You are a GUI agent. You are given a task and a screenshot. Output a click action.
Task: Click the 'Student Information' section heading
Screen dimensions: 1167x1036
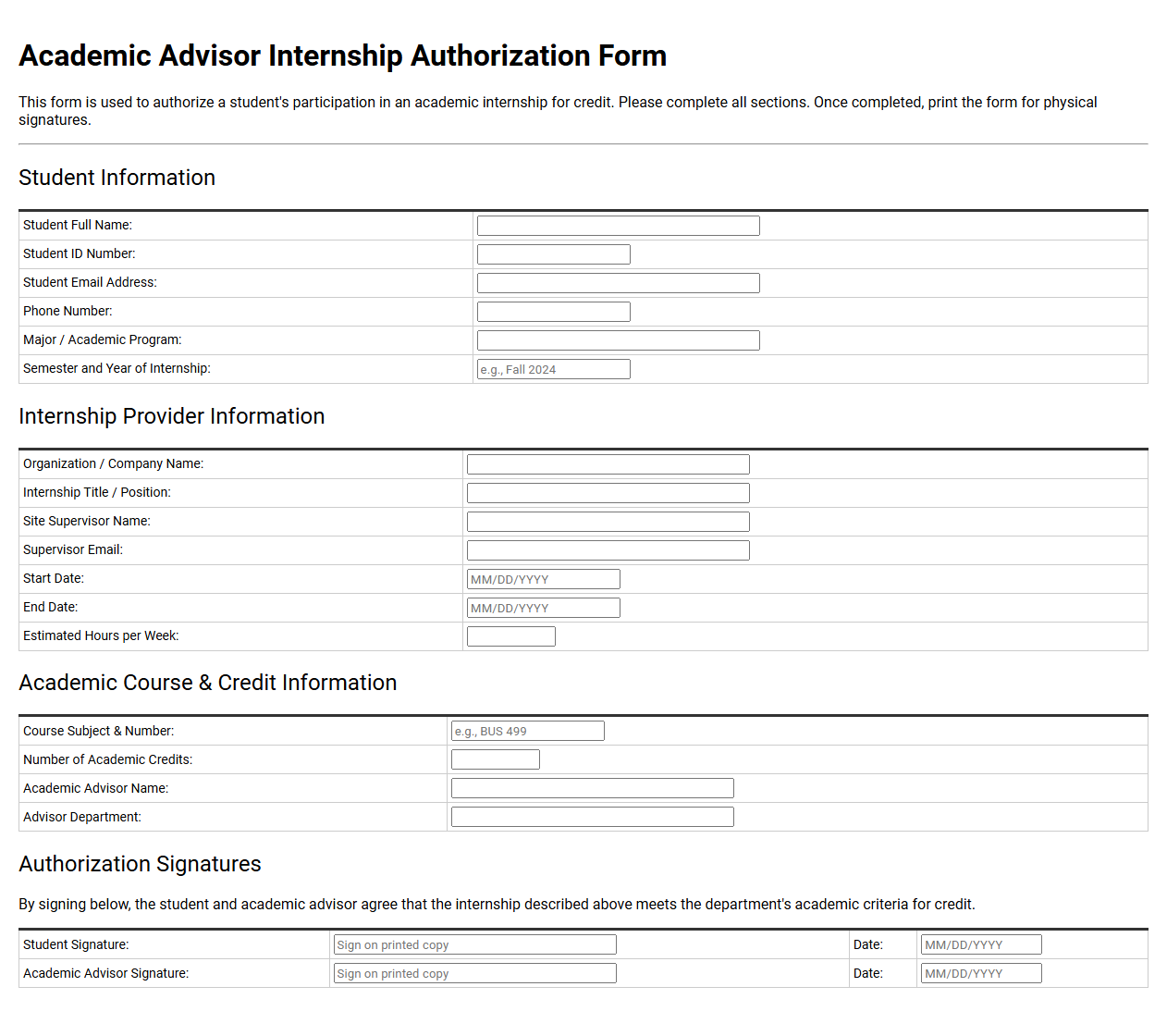pos(117,178)
